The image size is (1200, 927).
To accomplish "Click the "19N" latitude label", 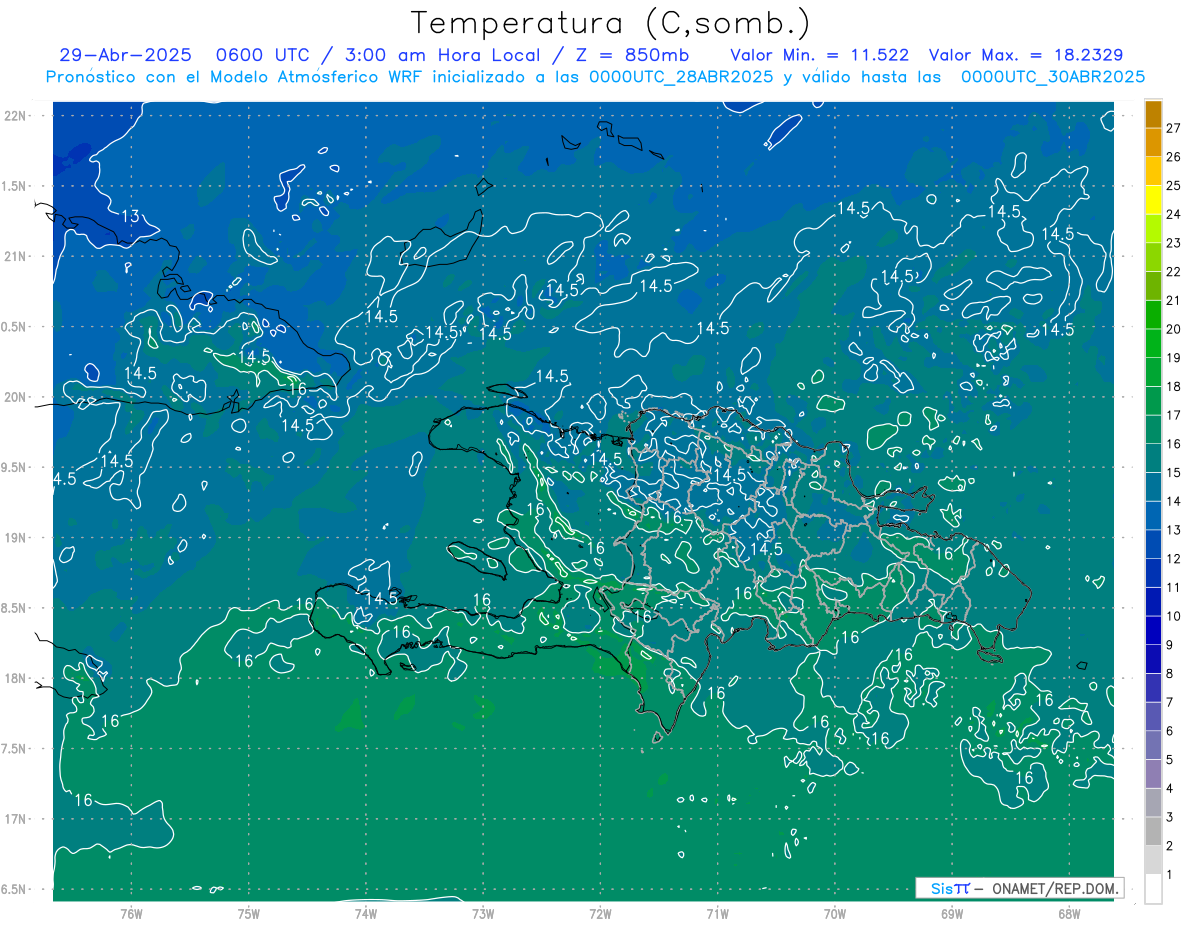I will [14, 538].
